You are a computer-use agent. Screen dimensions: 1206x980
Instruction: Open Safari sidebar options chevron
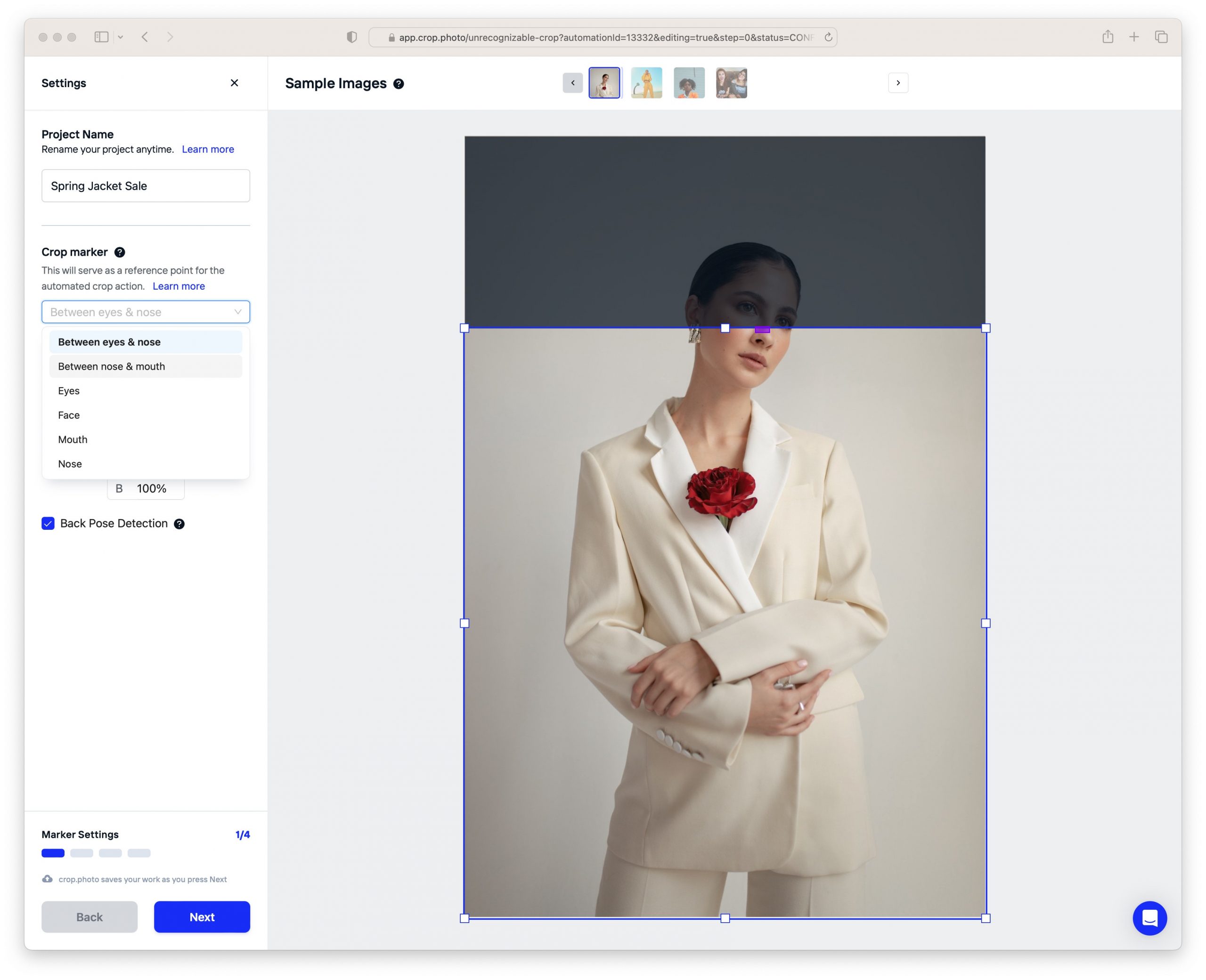point(120,37)
